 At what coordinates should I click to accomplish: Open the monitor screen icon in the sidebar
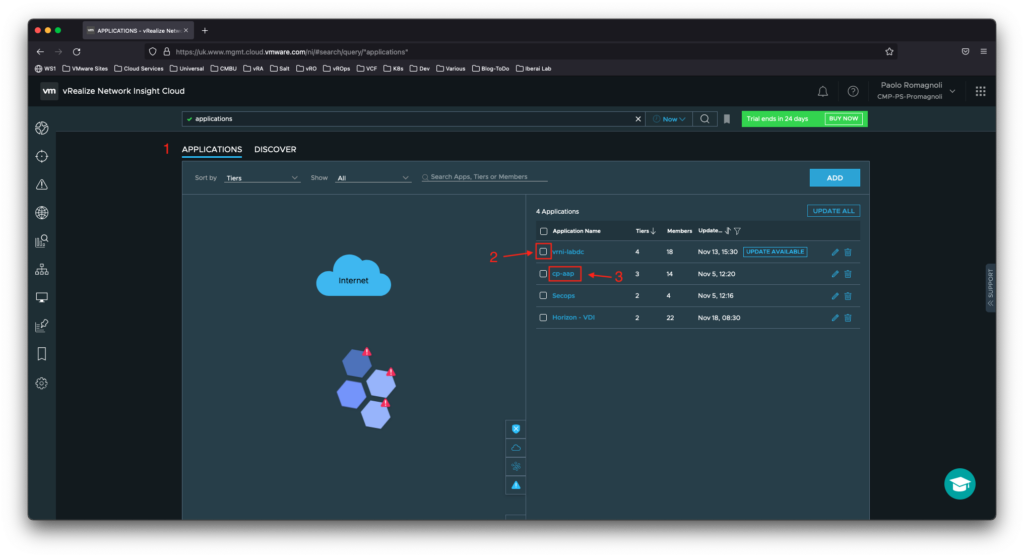tap(42, 297)
